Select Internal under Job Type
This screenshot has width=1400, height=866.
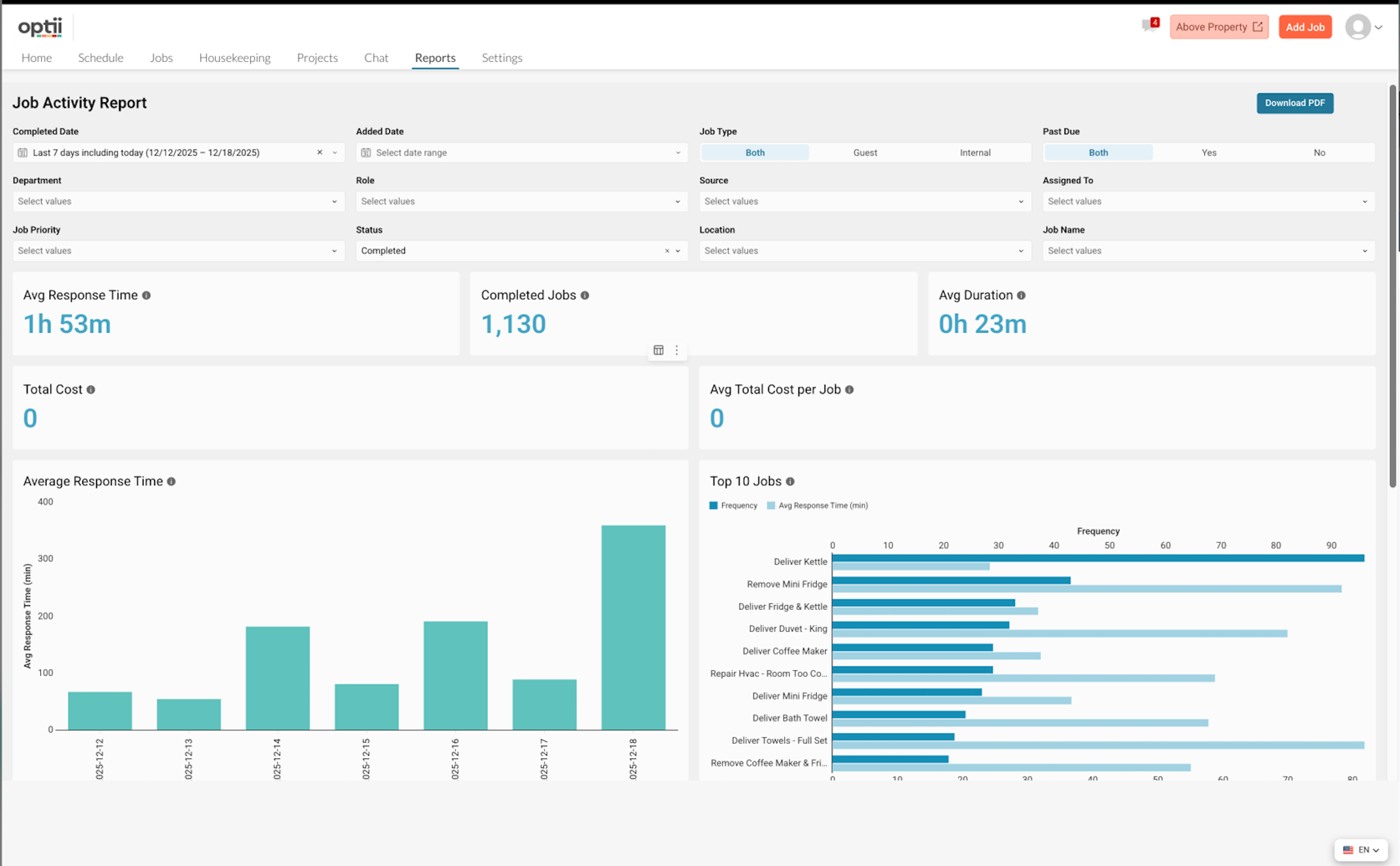tap(974, 152)
